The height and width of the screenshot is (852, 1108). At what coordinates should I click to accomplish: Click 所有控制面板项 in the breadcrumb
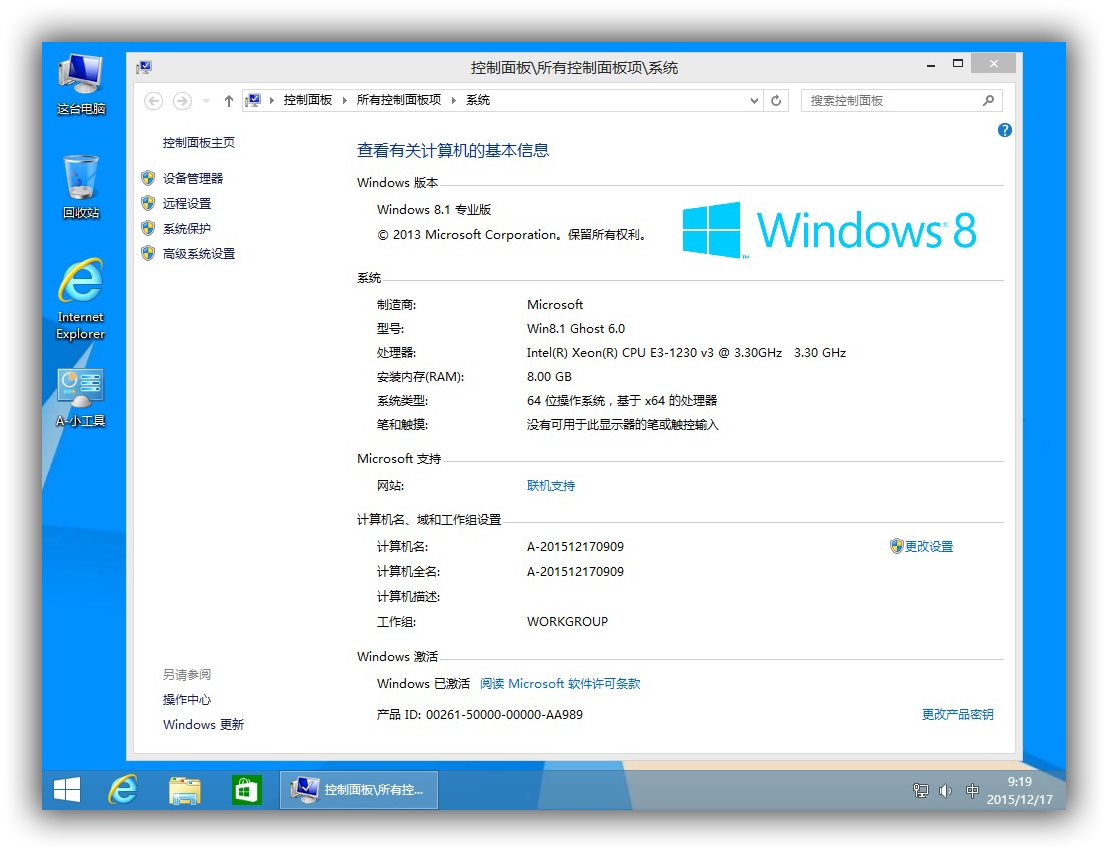tap(399, 100)
